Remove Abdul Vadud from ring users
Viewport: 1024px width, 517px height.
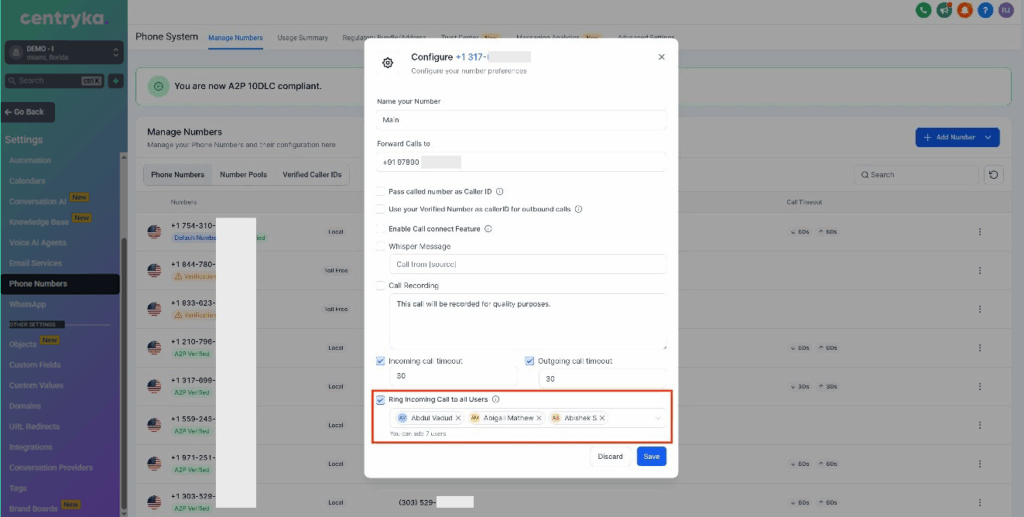click(458, 418)
